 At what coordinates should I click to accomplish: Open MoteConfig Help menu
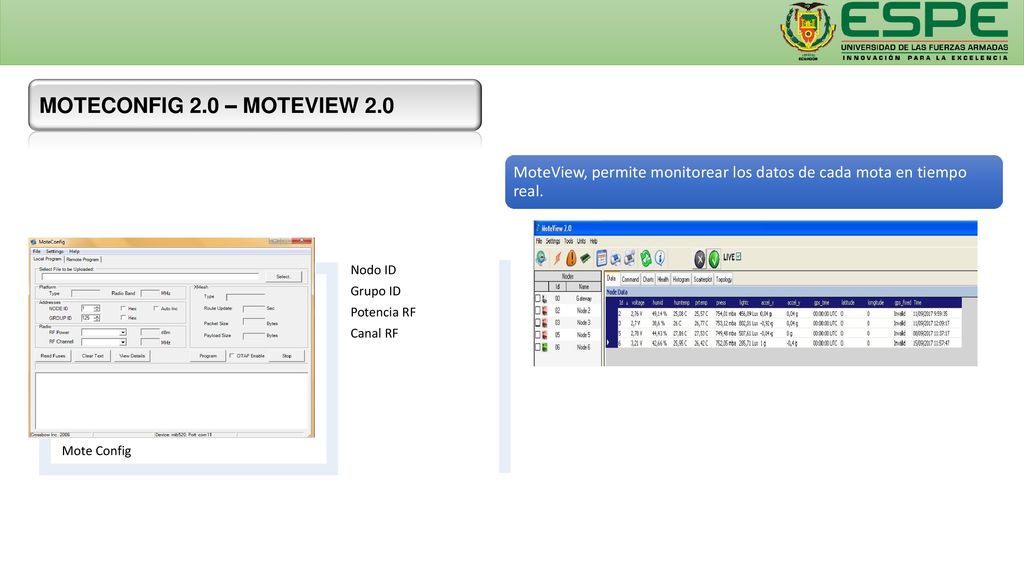click(74, 251)
